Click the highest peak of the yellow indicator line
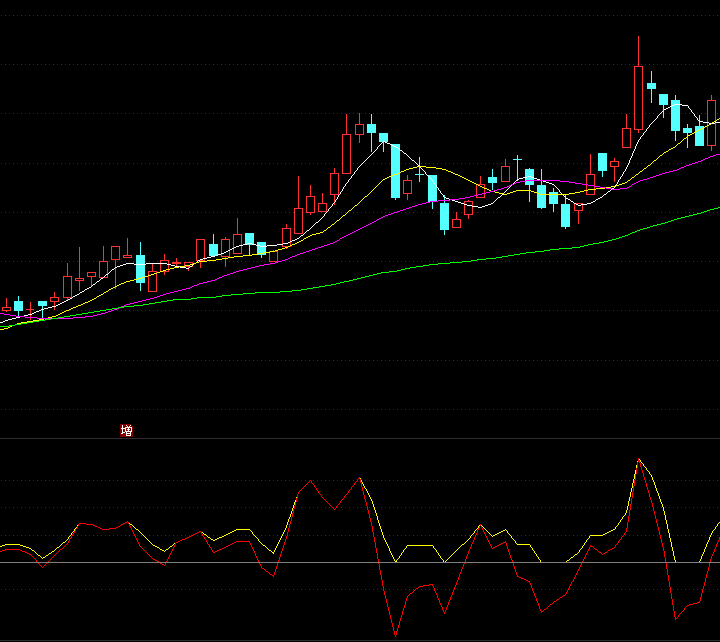720x642 pixels. 639,459
